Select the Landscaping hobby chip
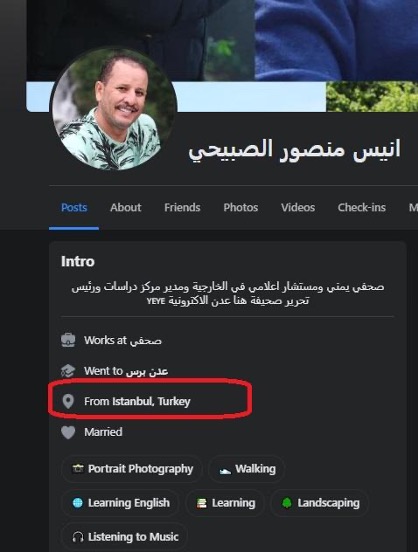Viewport: 418px width, 552px height. (x=320, y=503)
